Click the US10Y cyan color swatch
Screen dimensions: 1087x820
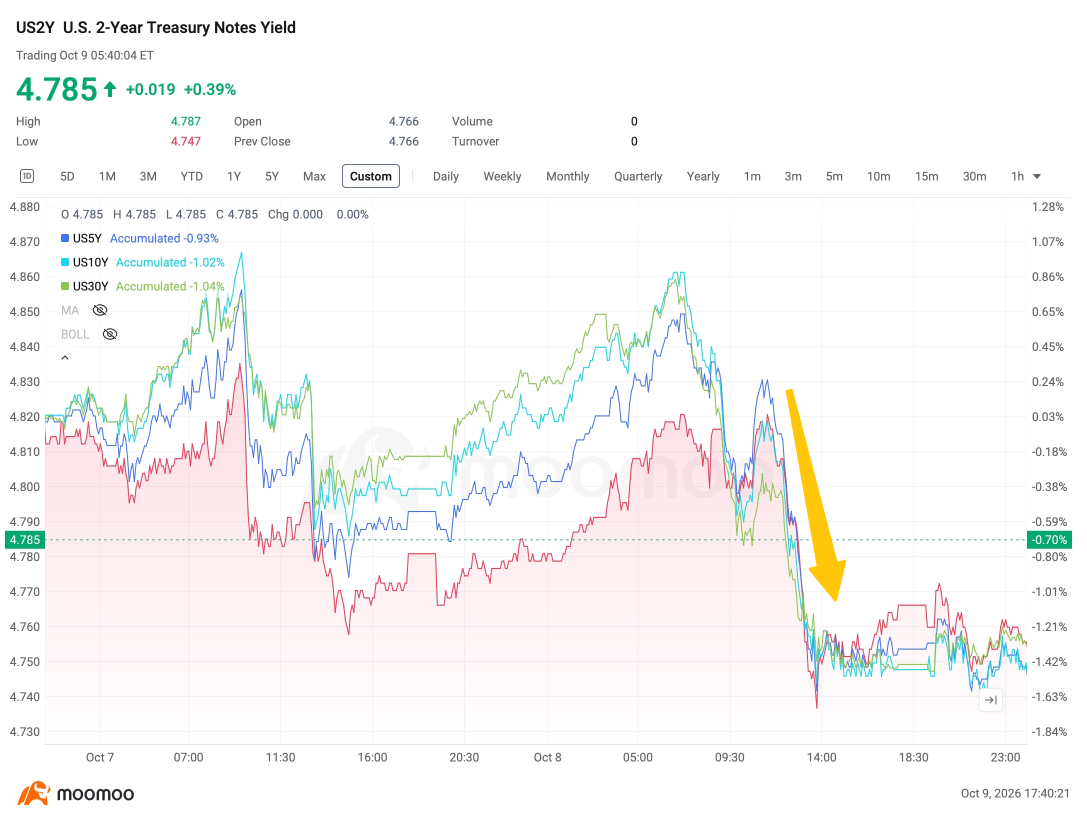(65, 262)
